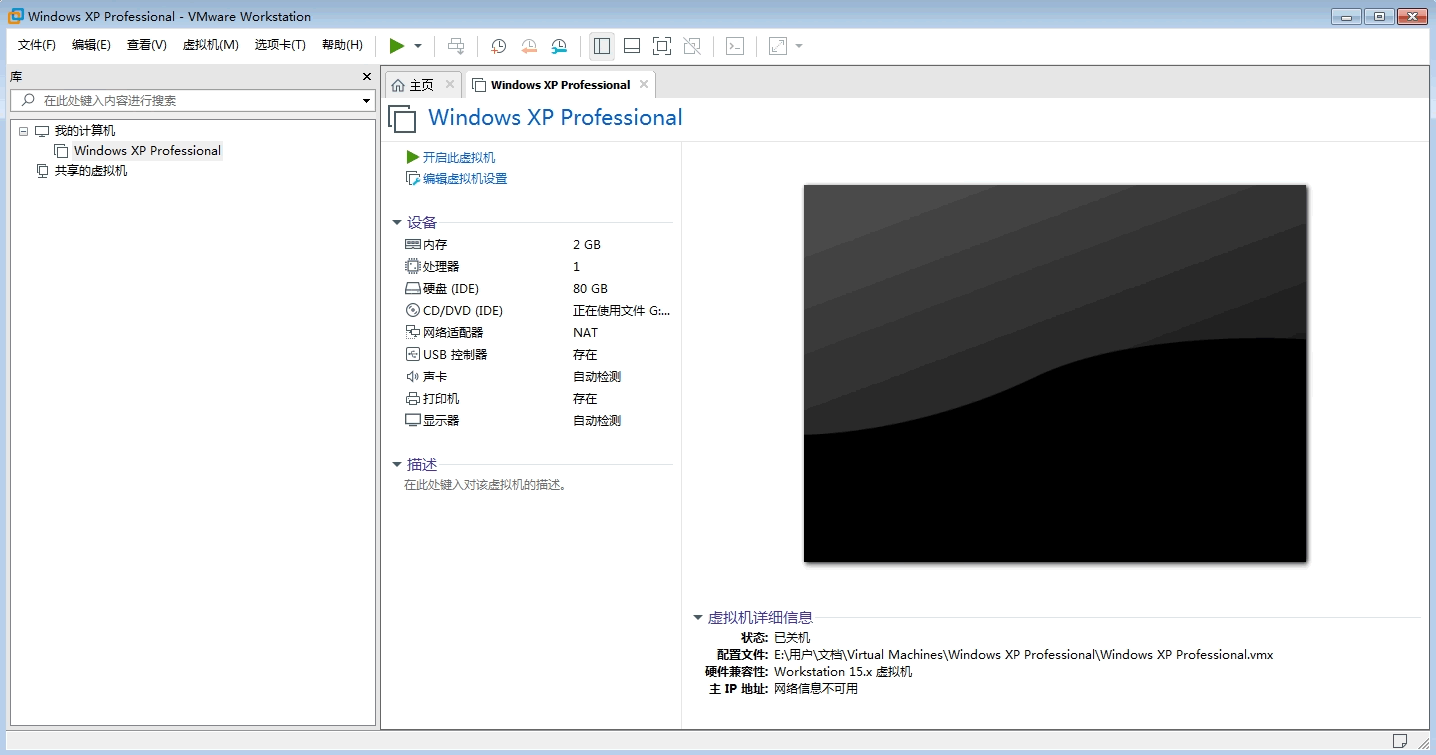Open the 帮助(H) menu
1436x755 pixels.
click(342, 45)
